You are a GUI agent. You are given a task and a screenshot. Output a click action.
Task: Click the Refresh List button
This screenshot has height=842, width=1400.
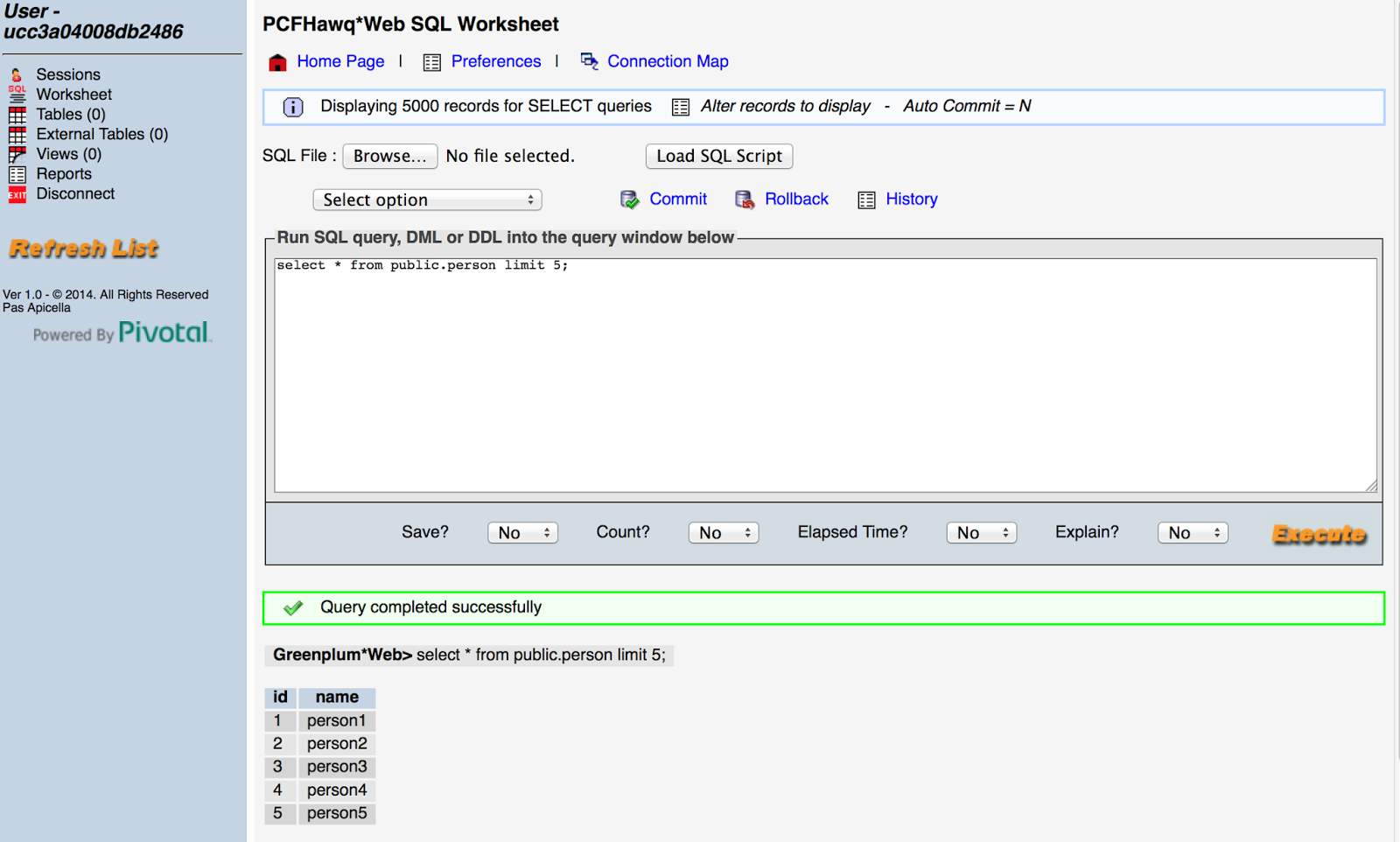click(x=84, y=249)
